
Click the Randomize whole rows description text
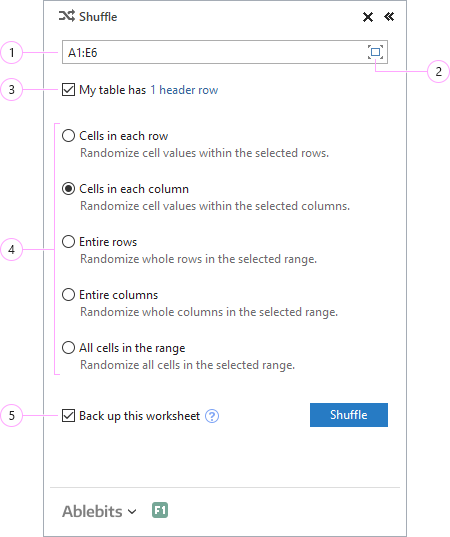pos(198,259)
